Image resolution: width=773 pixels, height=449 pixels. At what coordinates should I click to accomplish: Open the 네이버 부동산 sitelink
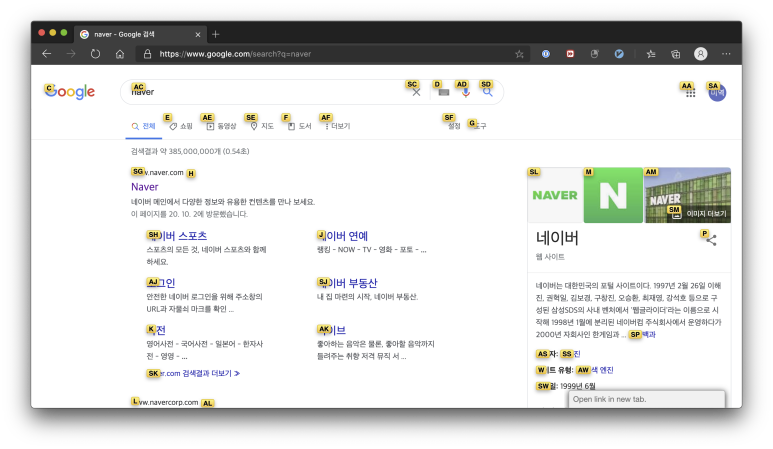(347, 283)
